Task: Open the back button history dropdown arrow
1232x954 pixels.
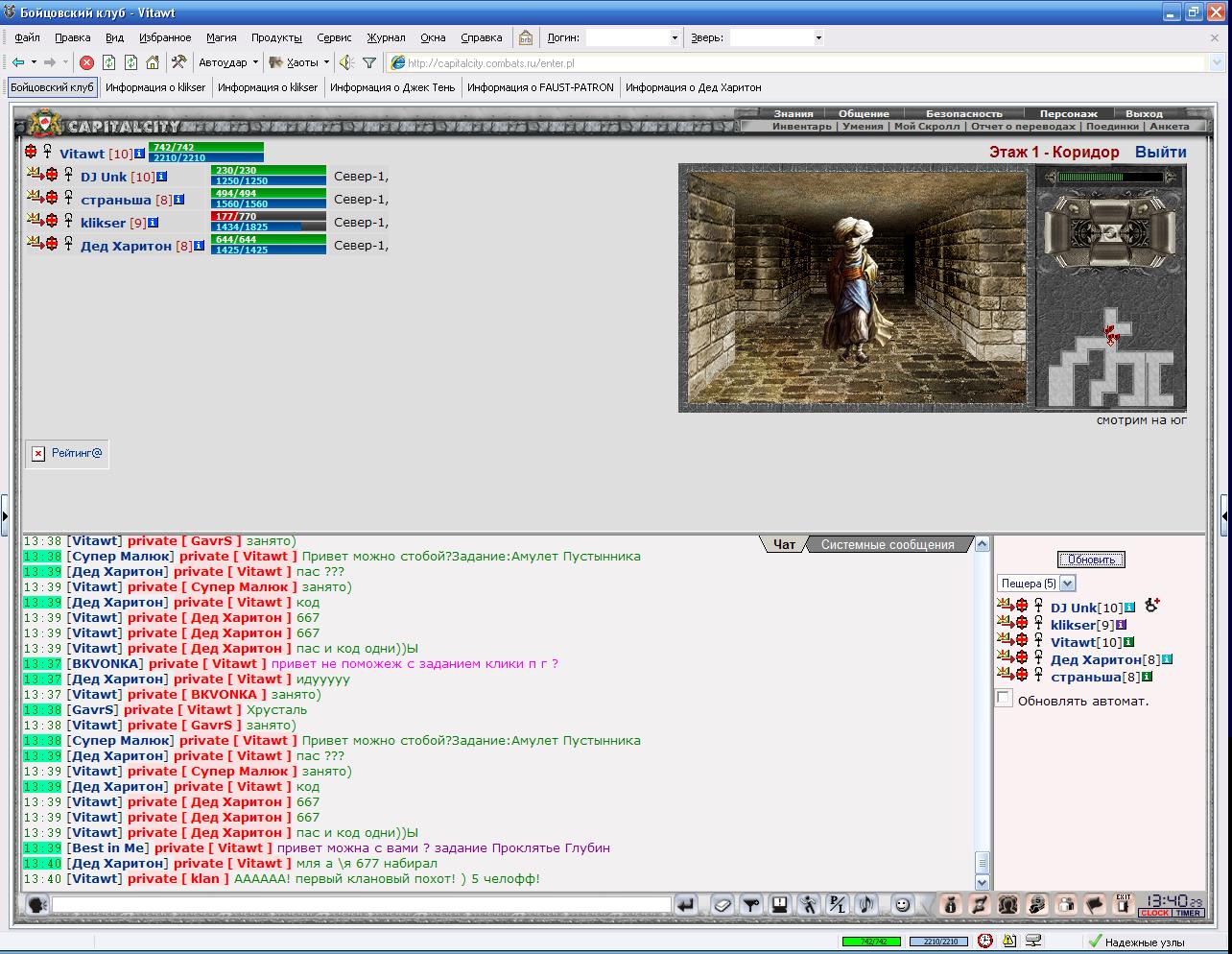Action: [x=34, y=62]
